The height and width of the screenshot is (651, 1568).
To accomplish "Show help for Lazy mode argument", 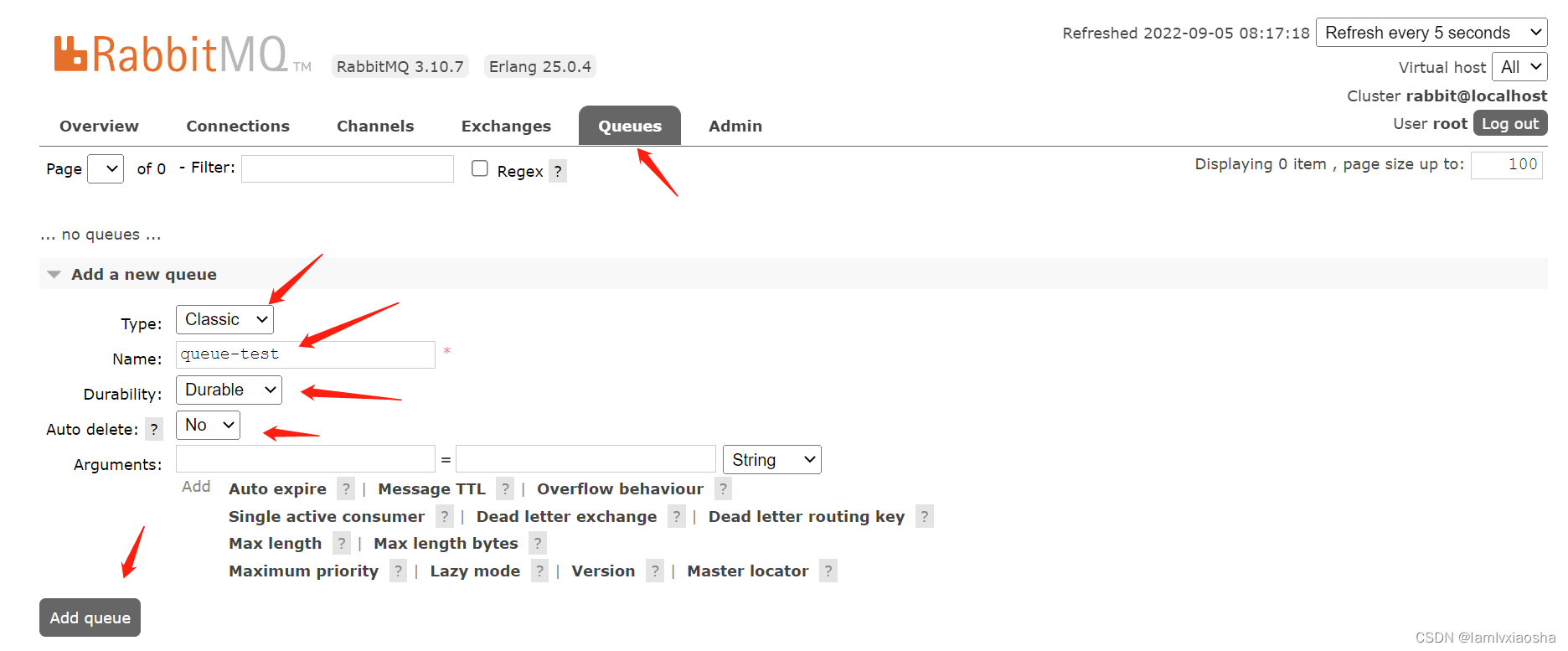I will [539, 571].
